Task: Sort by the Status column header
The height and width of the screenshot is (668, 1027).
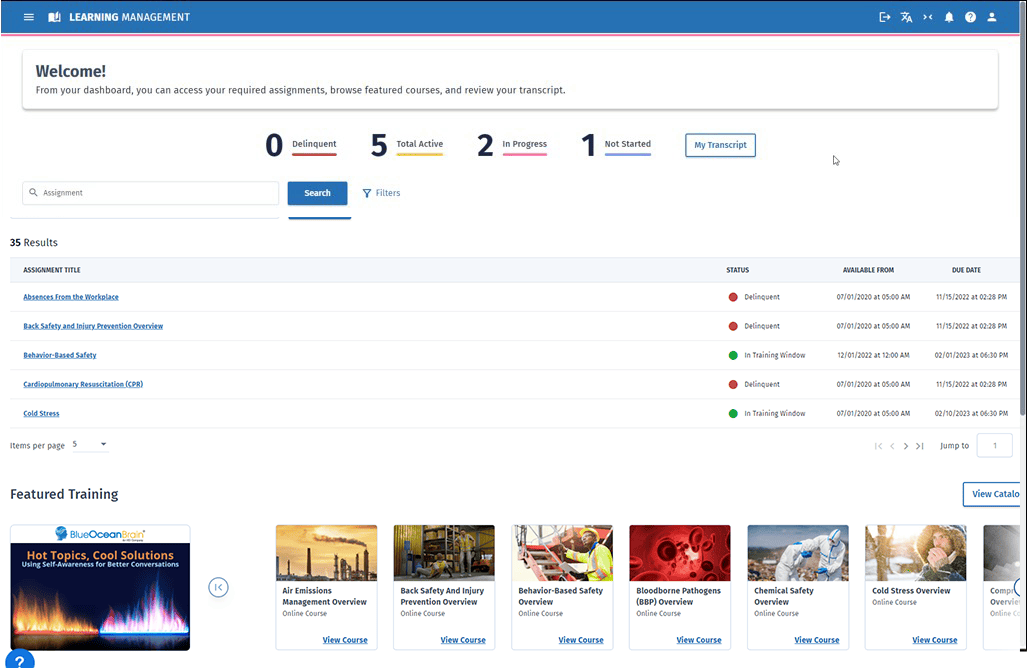Action: click(x=738, y=270)
